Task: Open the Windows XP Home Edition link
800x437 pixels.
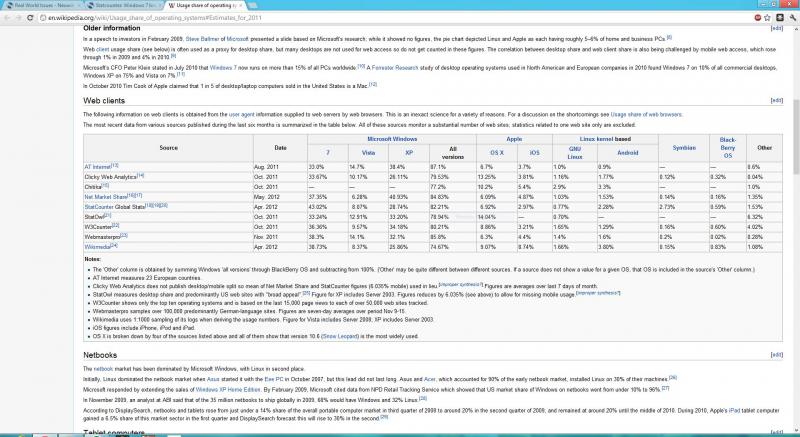Action: 228,390
